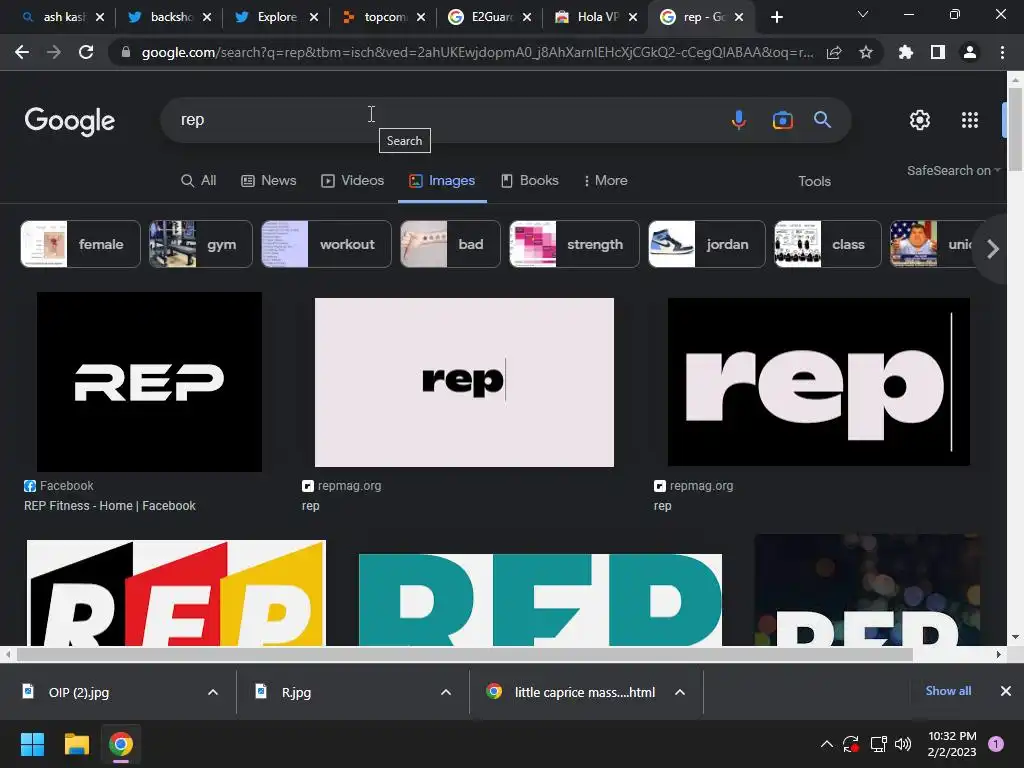1024x768 pixels.
Task: Close the downloads bar
Action: tap(1006, 691)
